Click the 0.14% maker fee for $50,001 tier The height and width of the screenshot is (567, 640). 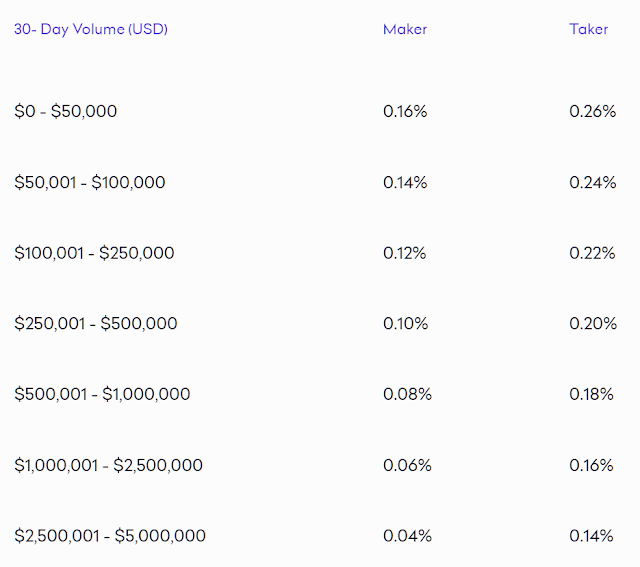[405, 182]
